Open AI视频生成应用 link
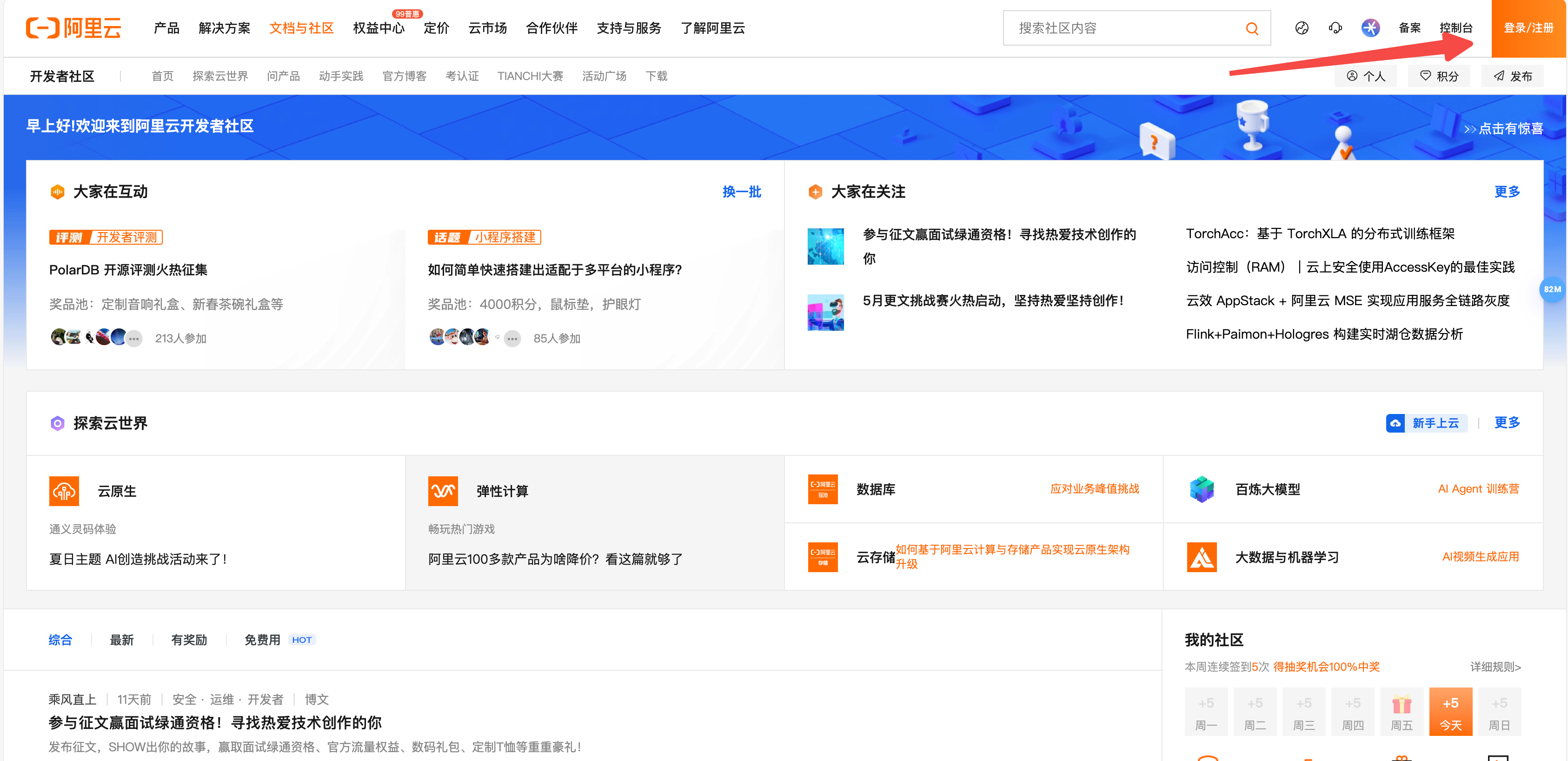 tap(1481, 557)
